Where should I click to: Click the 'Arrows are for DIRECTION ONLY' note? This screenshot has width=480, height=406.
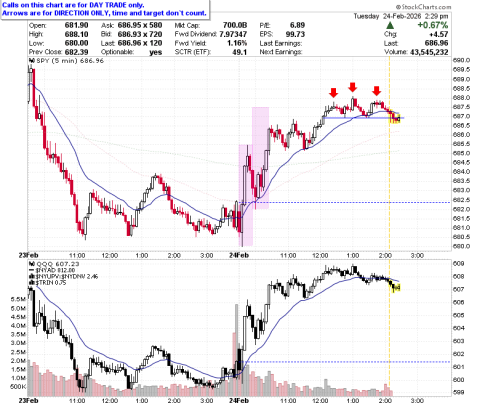[x=104, y=13]
